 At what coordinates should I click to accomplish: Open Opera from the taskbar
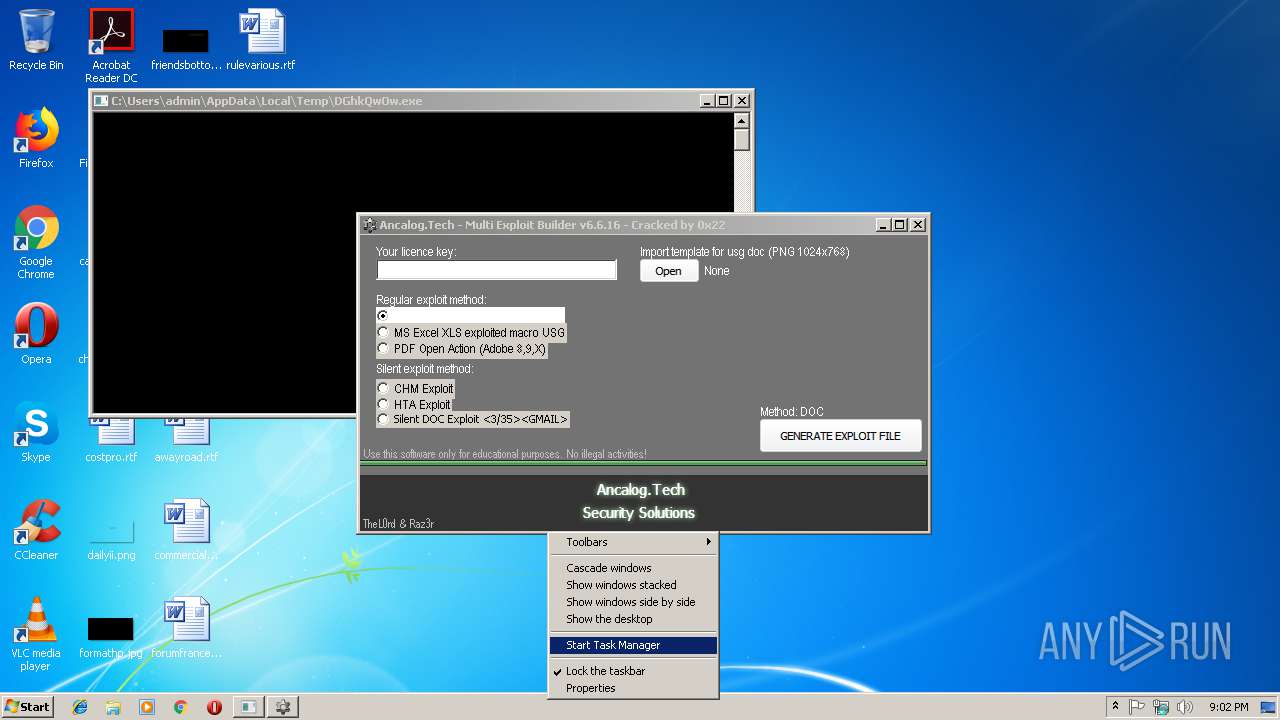tap(214, 707)
